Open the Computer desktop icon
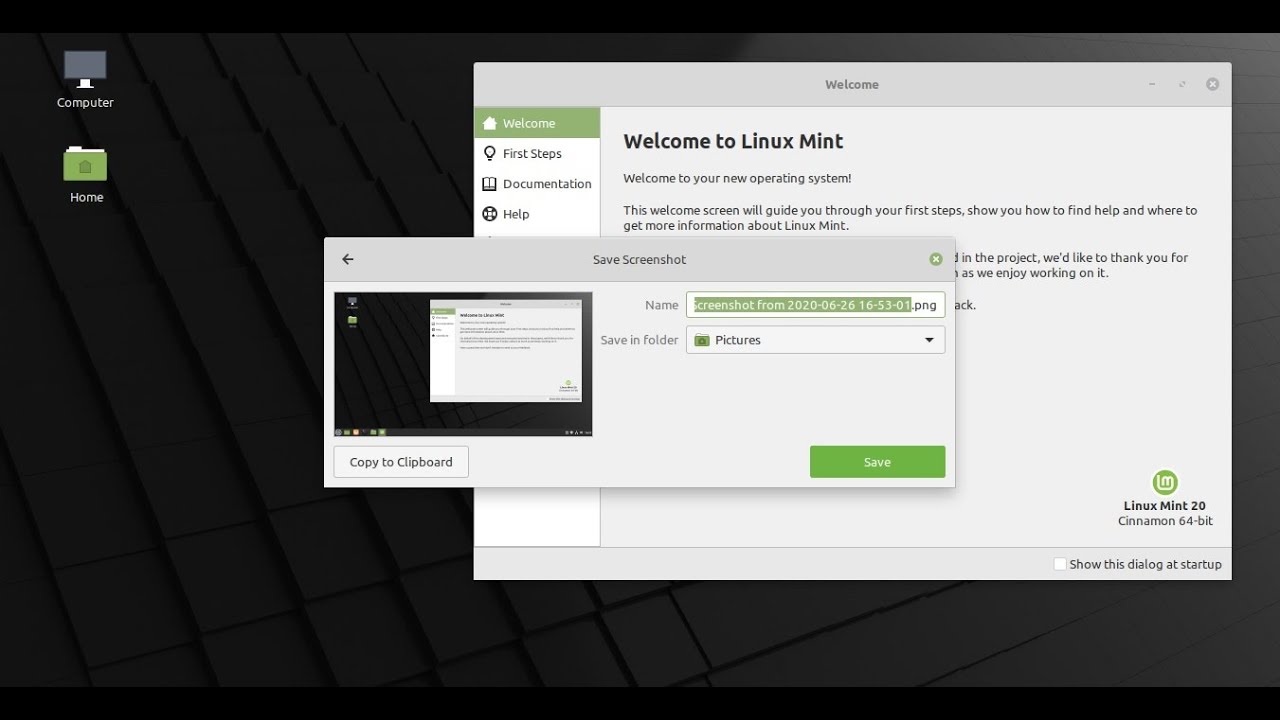 point(85,79)
